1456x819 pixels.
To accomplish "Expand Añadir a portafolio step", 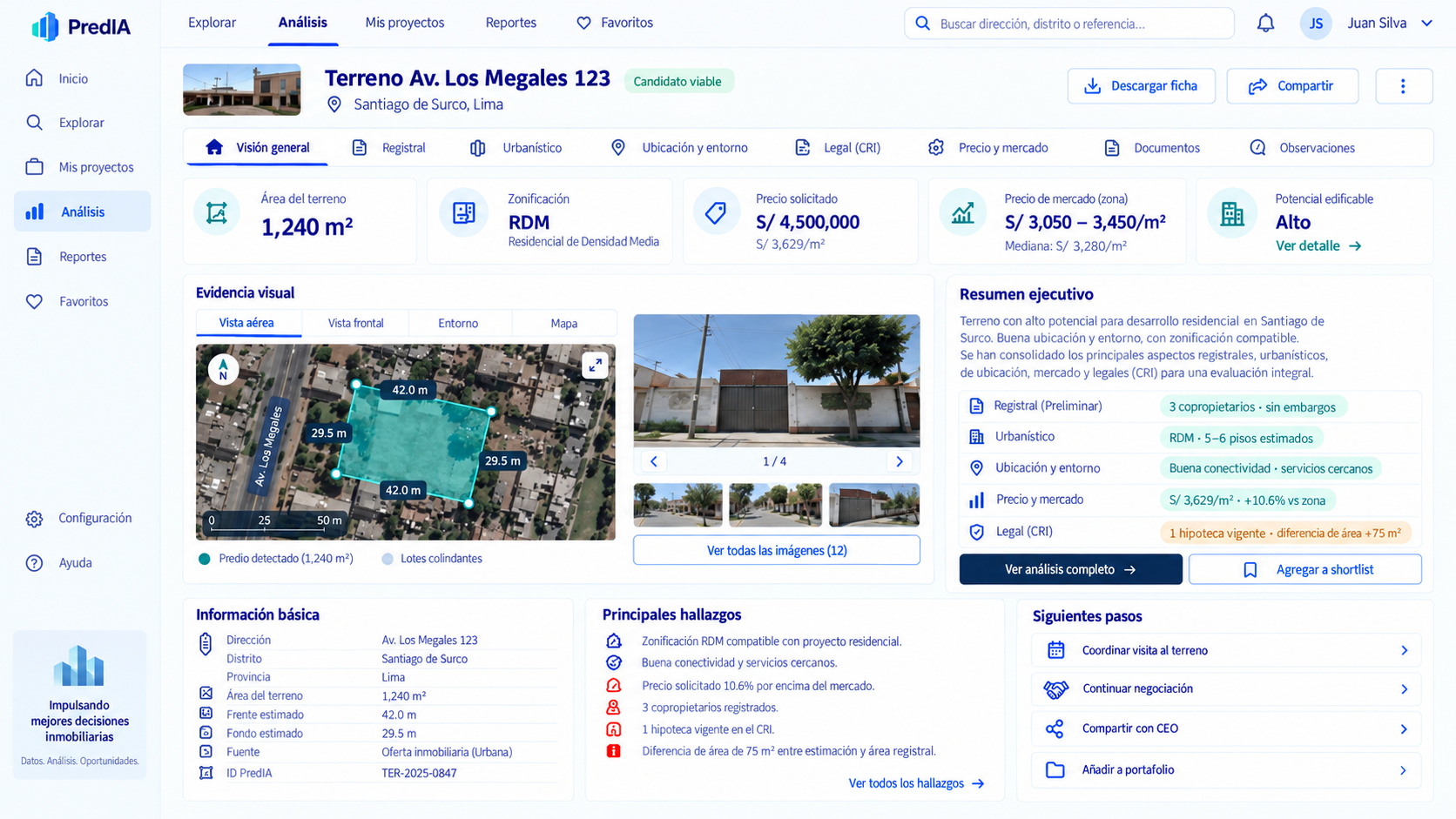I will pyautogui.click(x=1226, y=769).
